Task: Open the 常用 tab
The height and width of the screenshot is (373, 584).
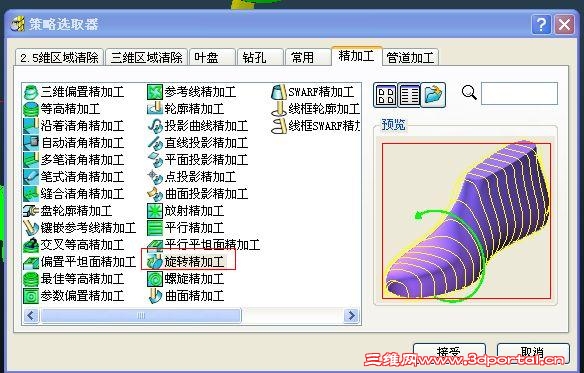Action: coord(308,58)
